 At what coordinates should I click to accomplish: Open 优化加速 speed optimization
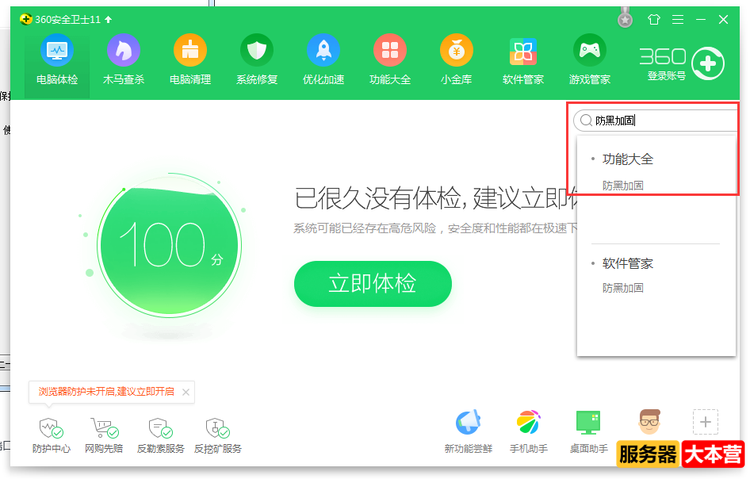(323, 60)
